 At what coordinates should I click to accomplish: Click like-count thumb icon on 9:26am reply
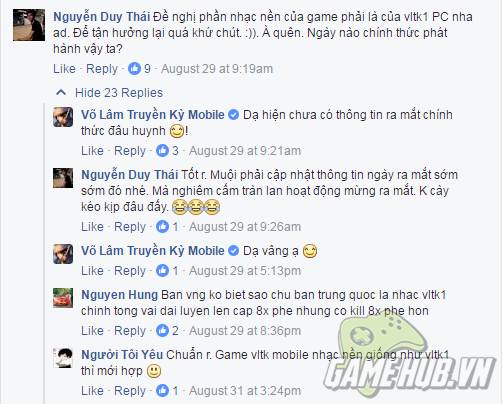pos(163,227)
